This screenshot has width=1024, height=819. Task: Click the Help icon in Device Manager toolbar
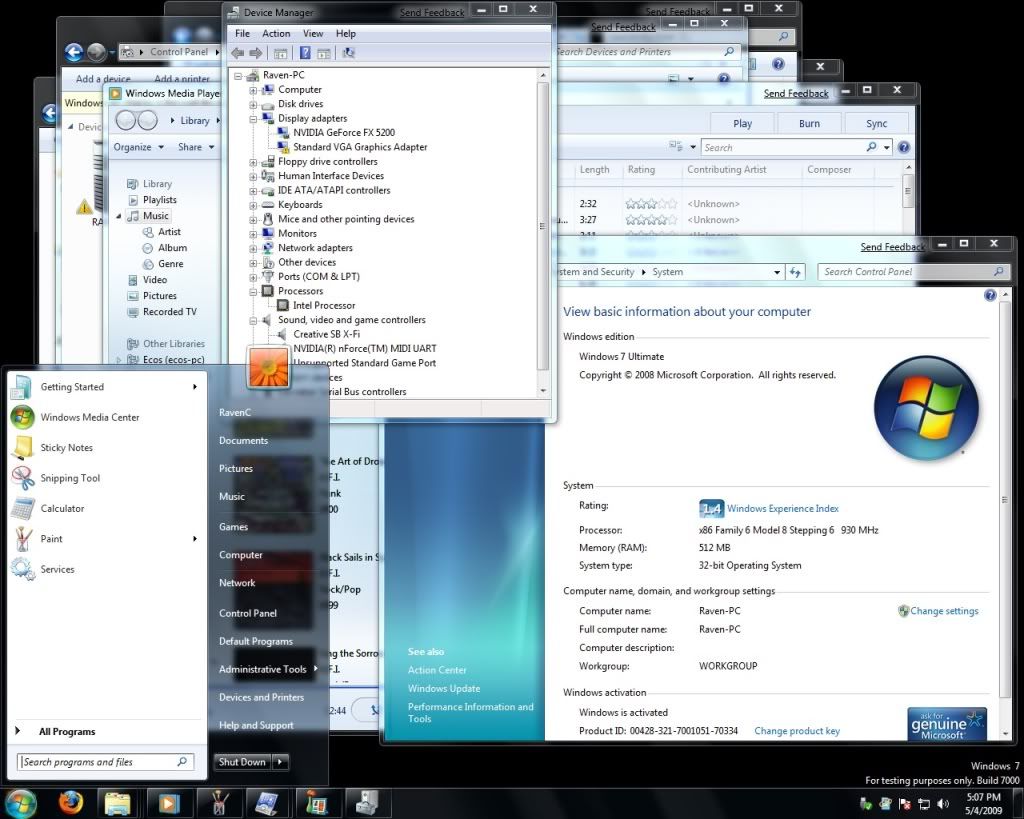pyautogui.click(x=304, y=53)
